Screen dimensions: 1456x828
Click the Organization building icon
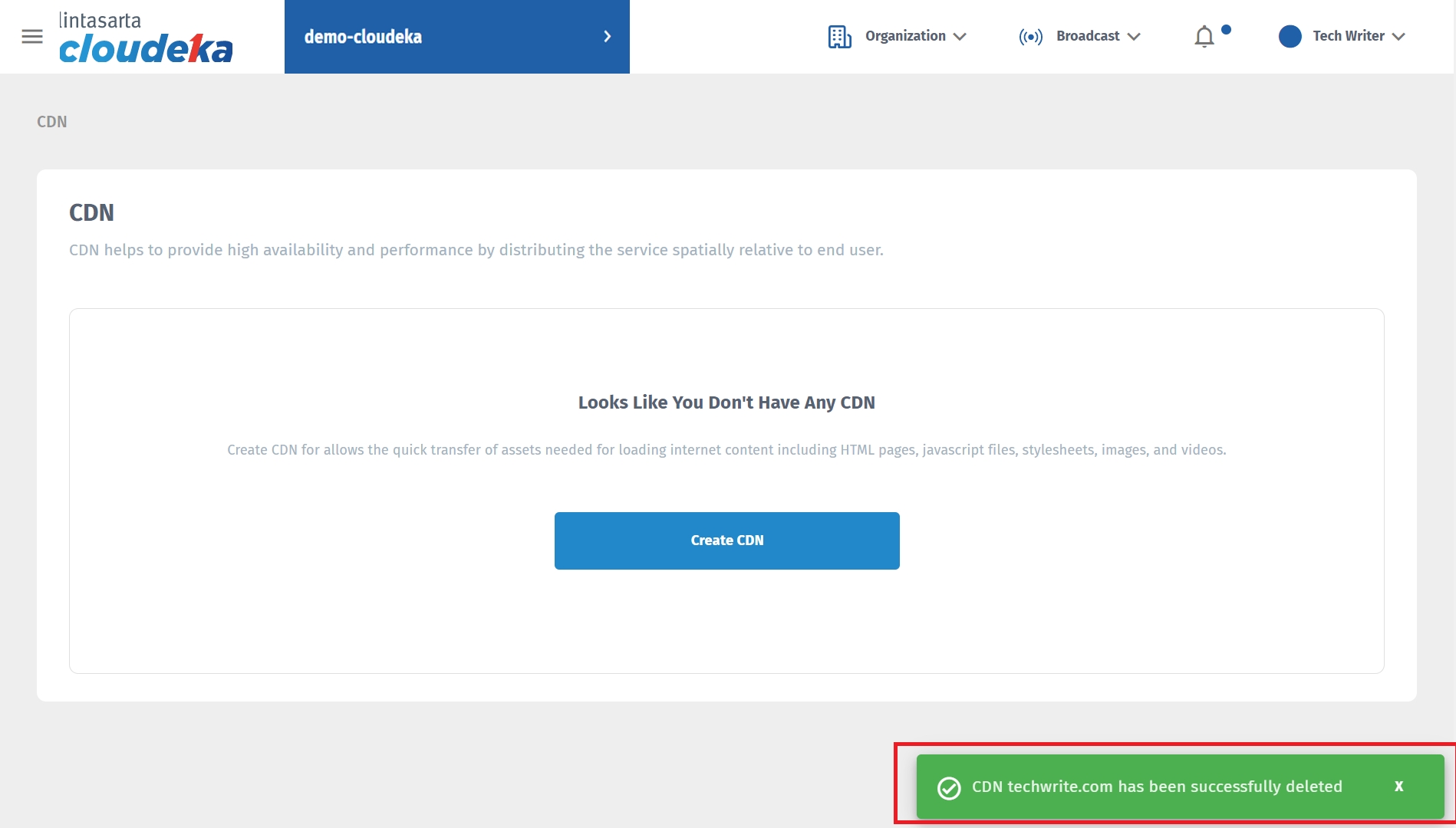(839, 37)
